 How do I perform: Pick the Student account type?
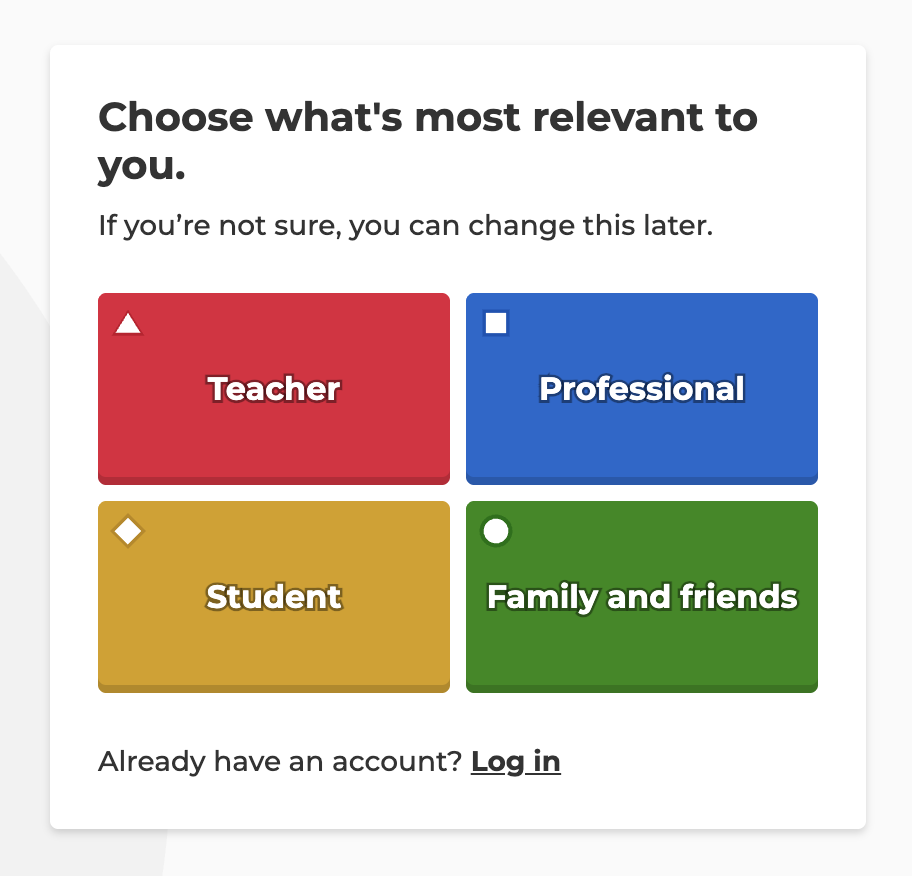pyautogui.click(x=274, y=597)
